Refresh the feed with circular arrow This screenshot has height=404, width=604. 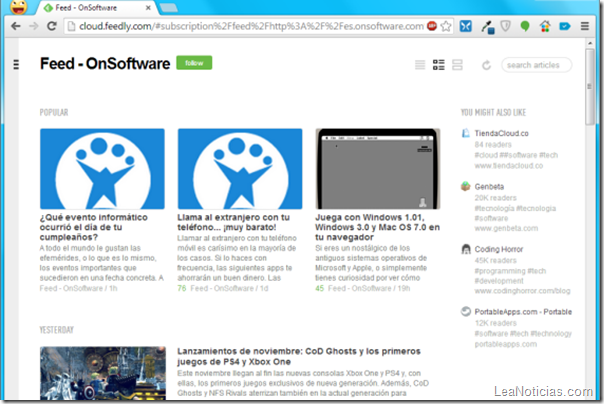pos(487,65)
